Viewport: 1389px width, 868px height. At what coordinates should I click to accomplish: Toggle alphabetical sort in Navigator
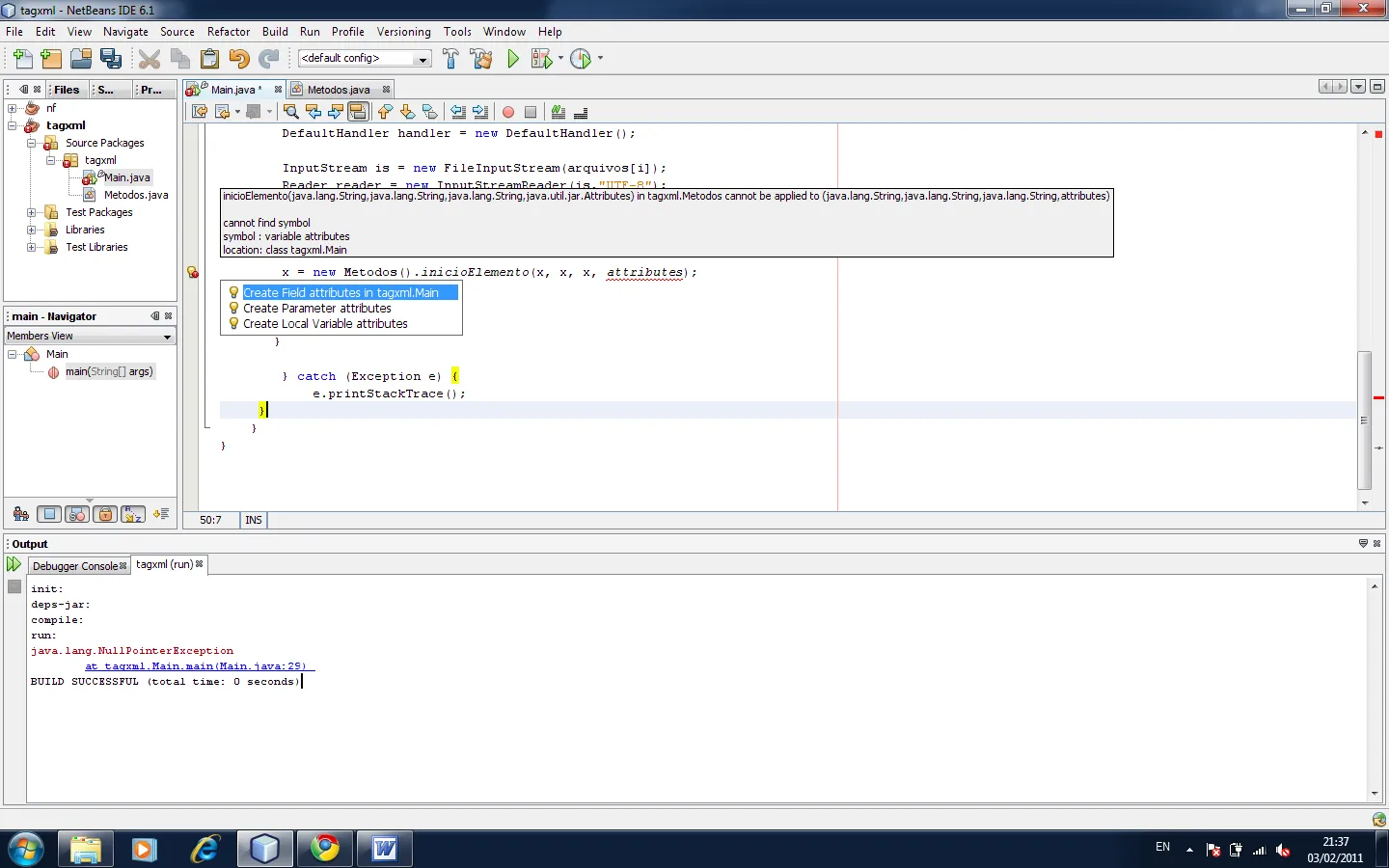click(x=133, y=514)
